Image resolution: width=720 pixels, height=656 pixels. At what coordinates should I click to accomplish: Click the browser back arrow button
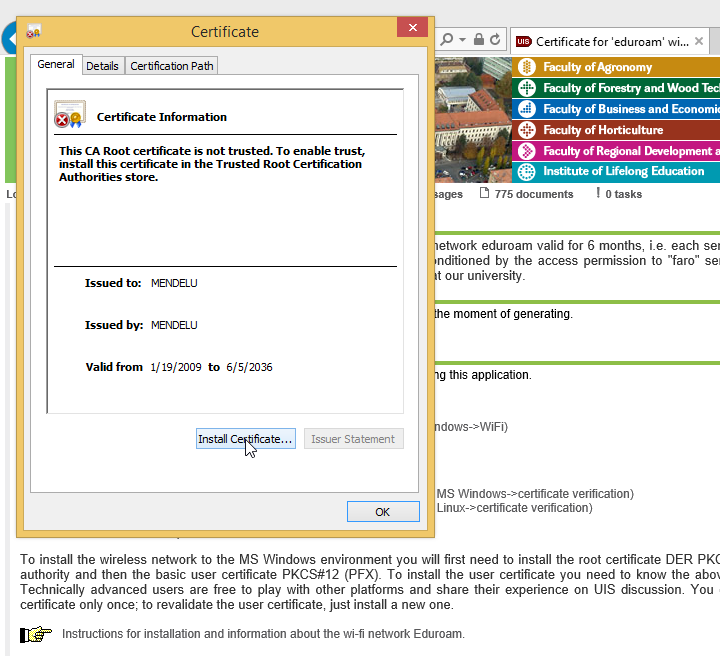coord(9,39)
